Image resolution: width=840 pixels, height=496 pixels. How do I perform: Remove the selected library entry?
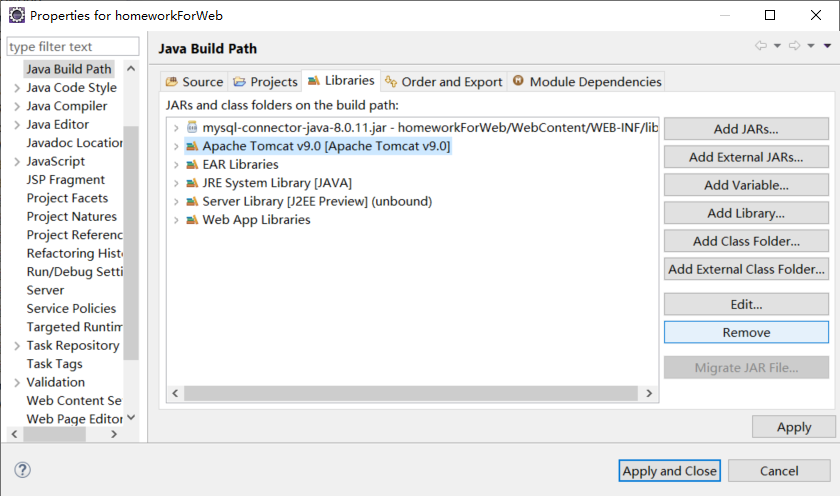[x=746, y=332]
